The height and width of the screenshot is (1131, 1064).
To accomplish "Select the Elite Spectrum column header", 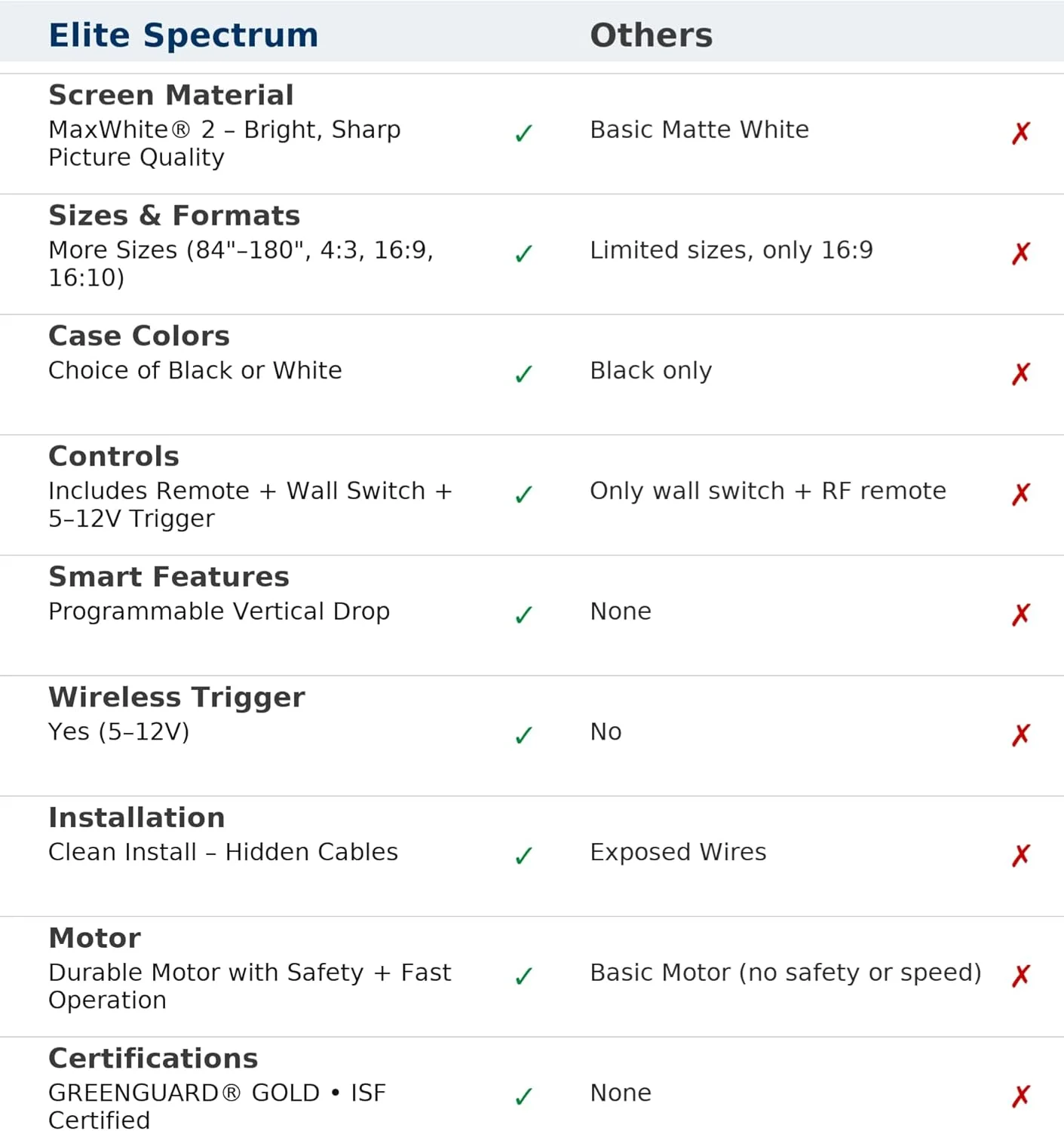I will (183, 35).
